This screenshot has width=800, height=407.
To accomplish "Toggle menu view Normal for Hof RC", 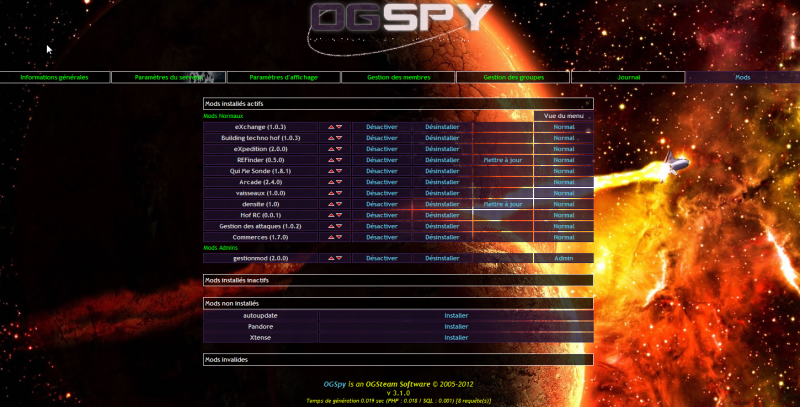I will click(564, 215).
